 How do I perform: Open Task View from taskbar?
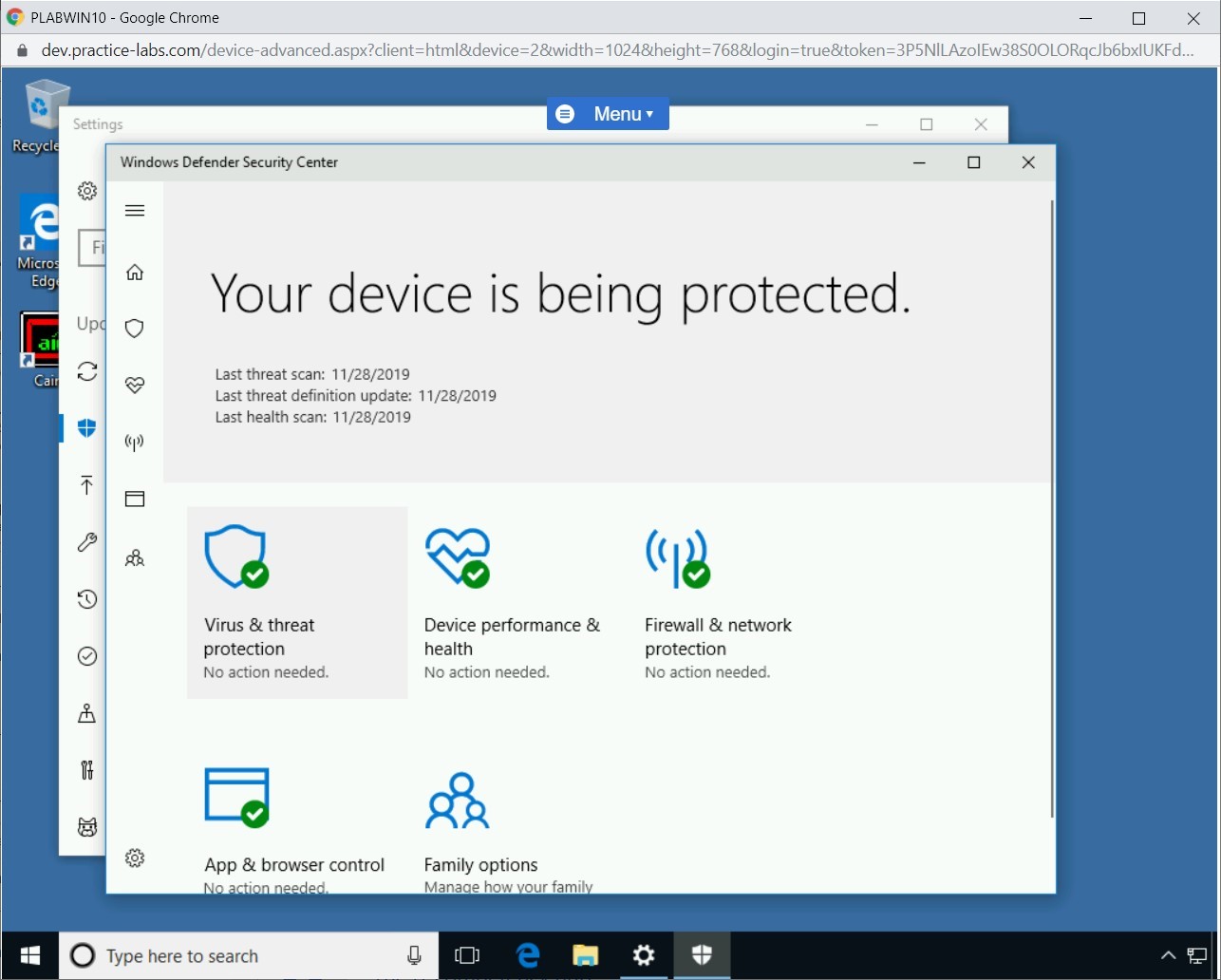point(467,956)
